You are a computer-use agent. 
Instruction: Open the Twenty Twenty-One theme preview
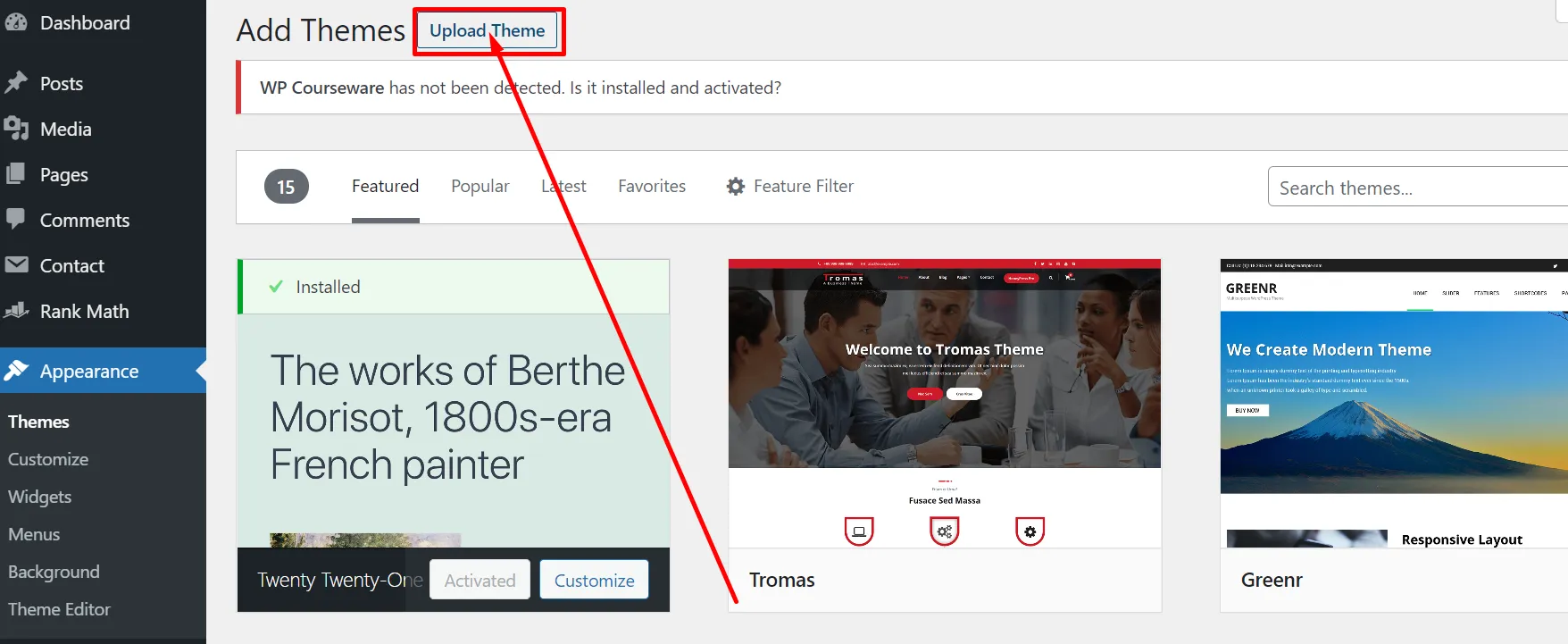(x=454, y=431)
